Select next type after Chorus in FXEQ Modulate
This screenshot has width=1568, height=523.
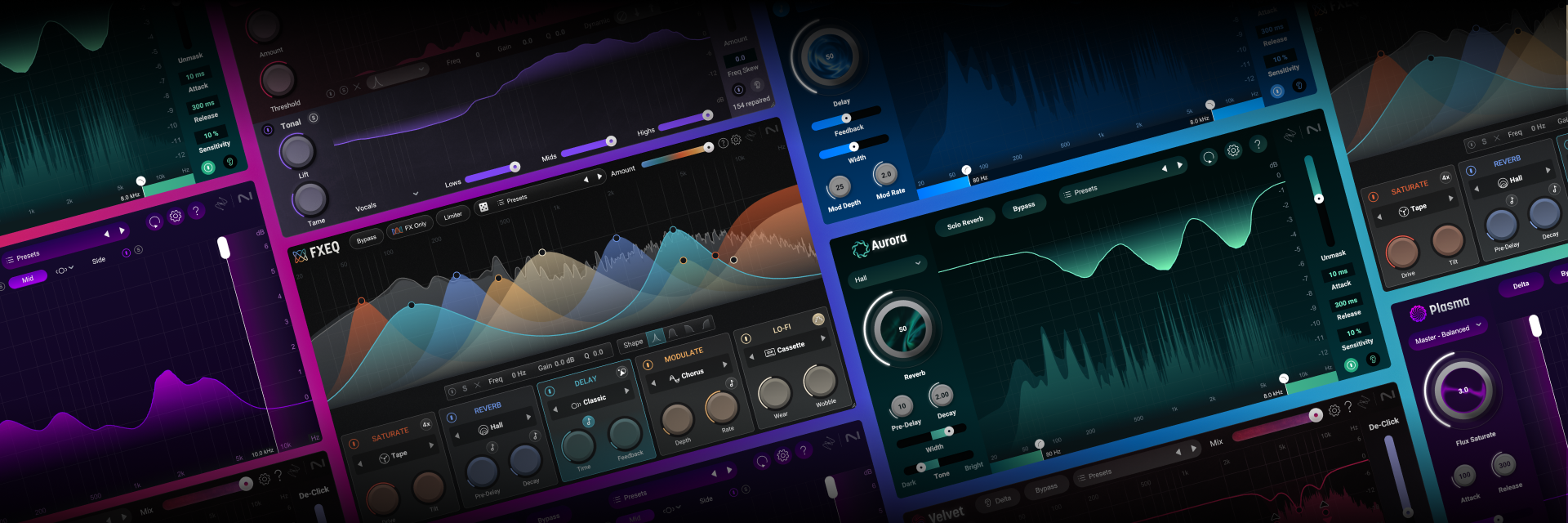click(724, 364)
